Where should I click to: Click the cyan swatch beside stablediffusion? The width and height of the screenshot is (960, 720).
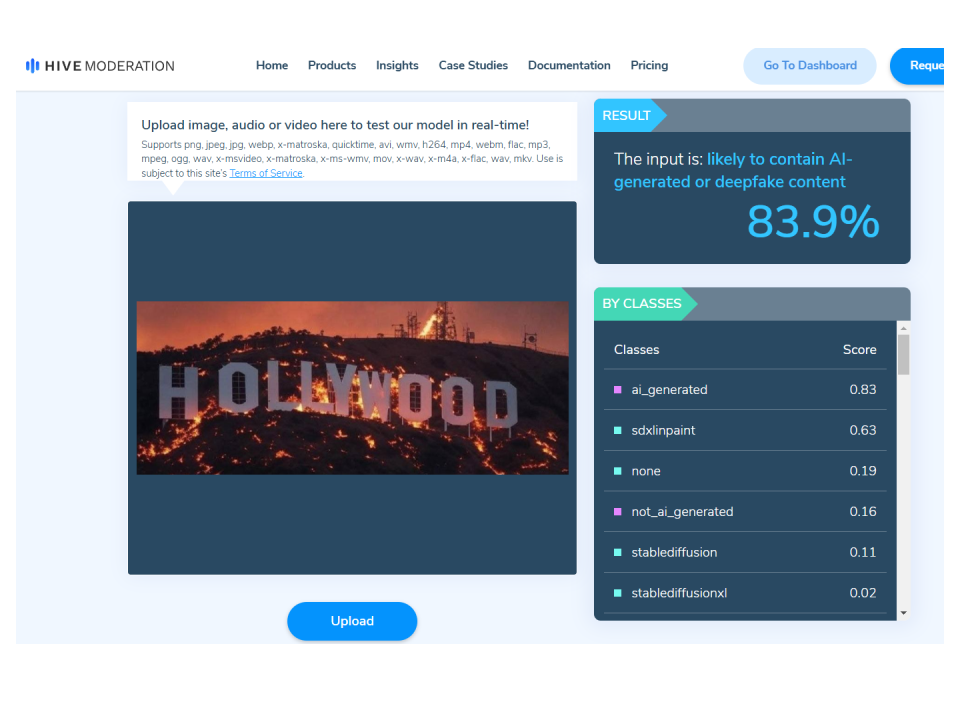pos(618,552)
